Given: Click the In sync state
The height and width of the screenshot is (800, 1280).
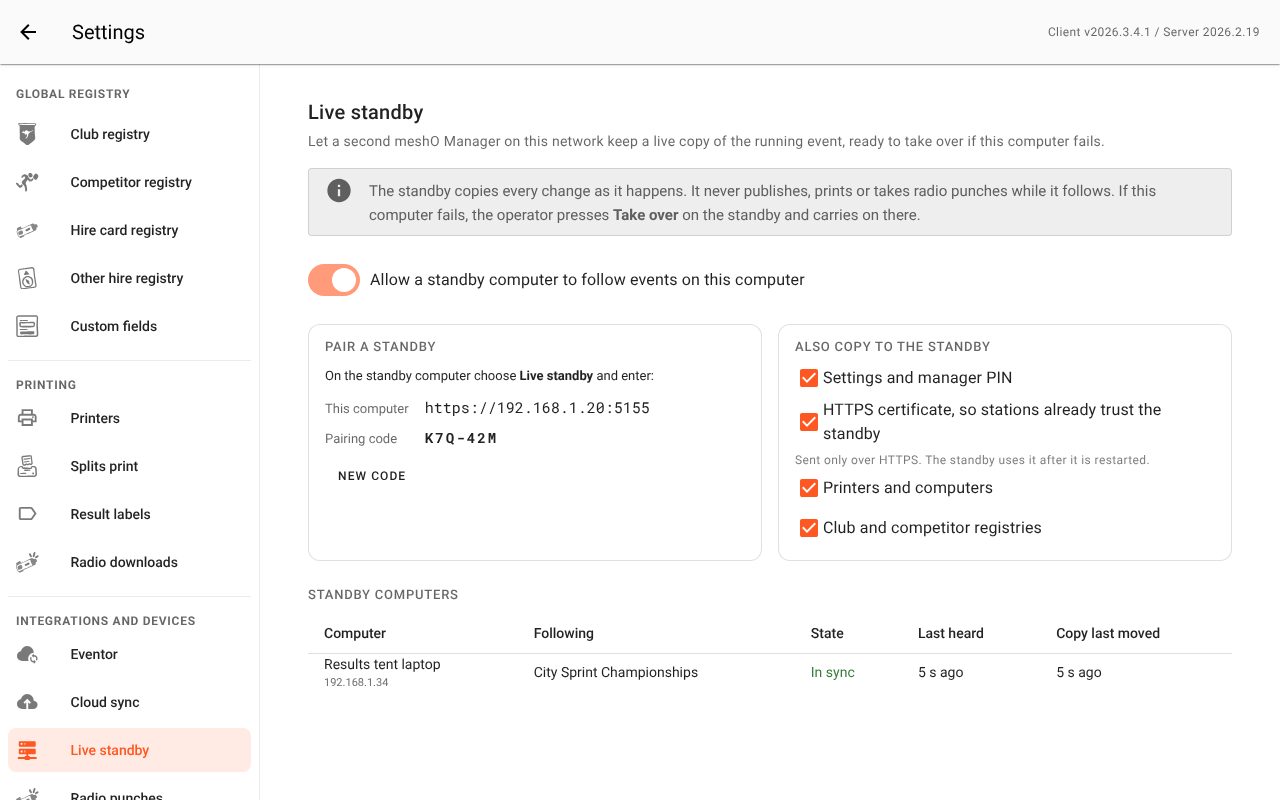Looking at the screenshot, I should [x=833, y=672].
